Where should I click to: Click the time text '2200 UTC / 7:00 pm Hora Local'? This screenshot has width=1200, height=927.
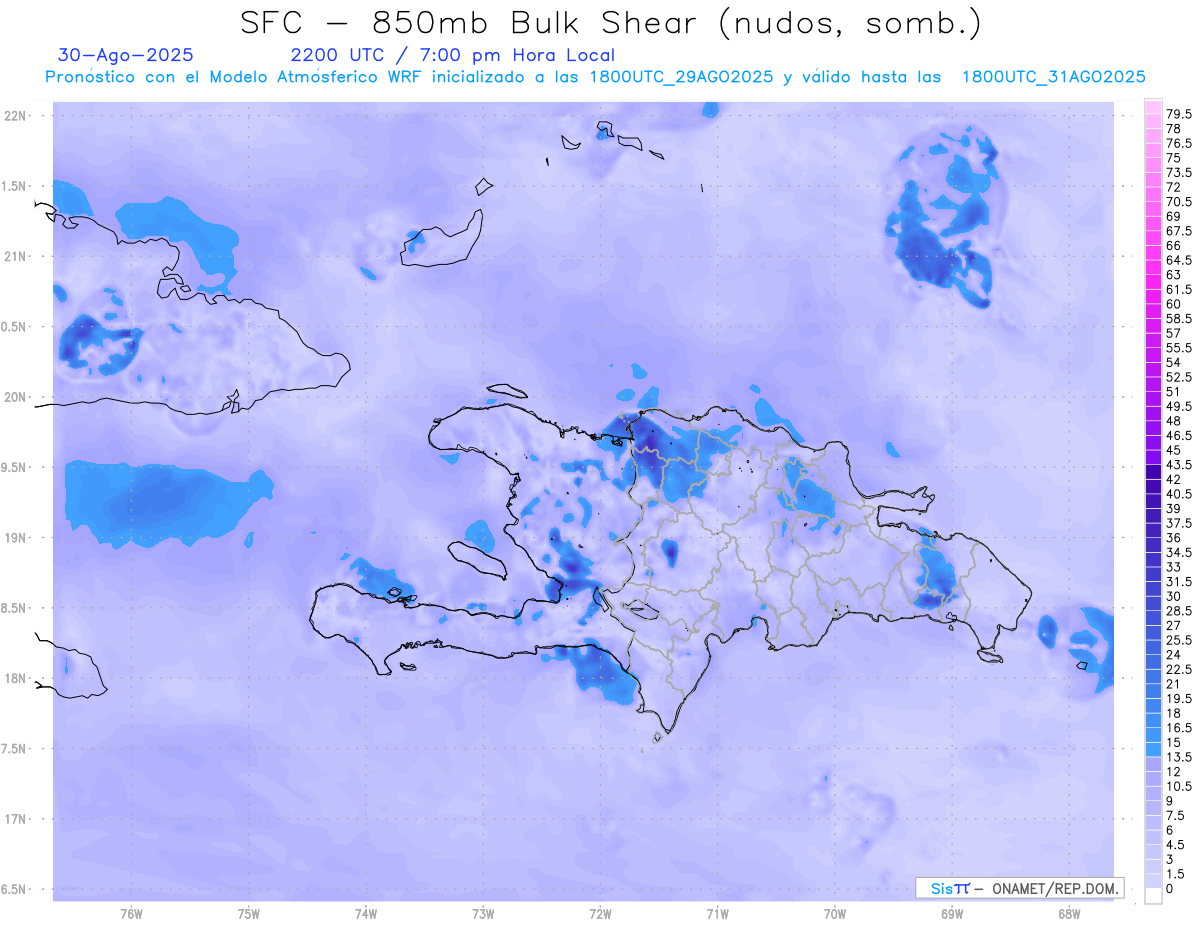(453, 56)
